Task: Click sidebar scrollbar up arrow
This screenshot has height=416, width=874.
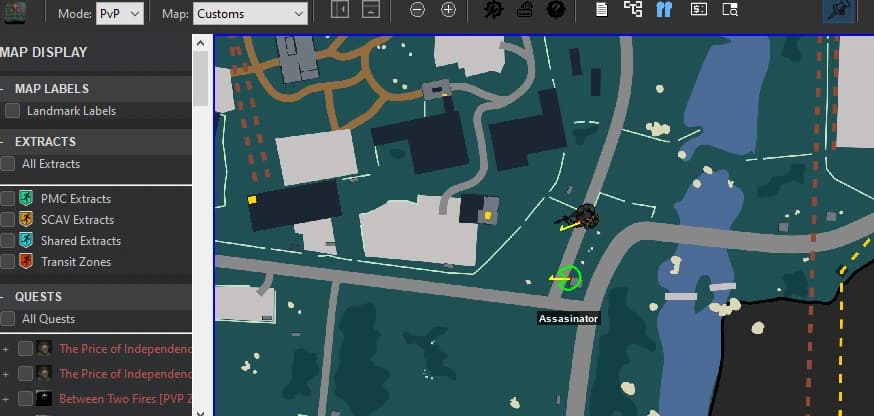Action: pos(201,43)
